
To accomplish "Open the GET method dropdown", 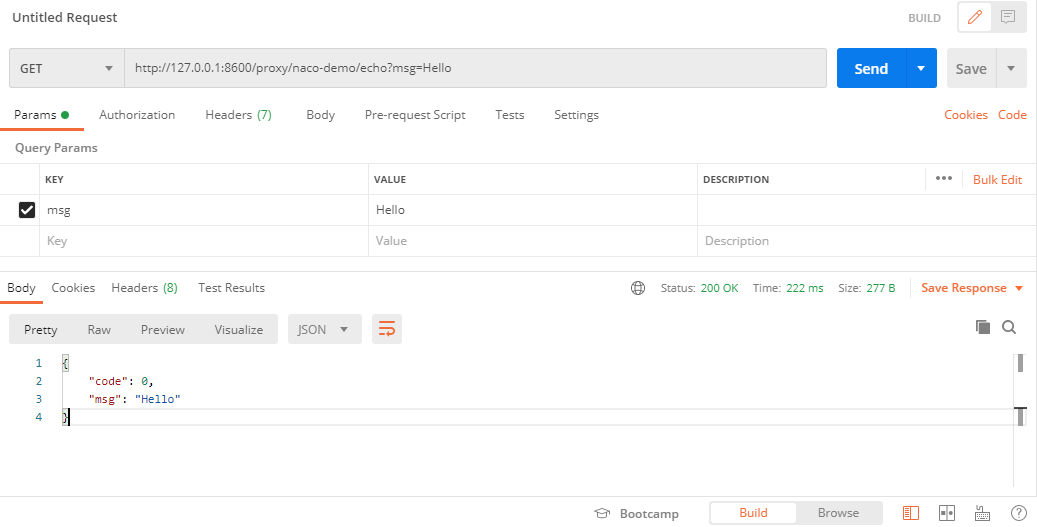I will pos(67,68).
